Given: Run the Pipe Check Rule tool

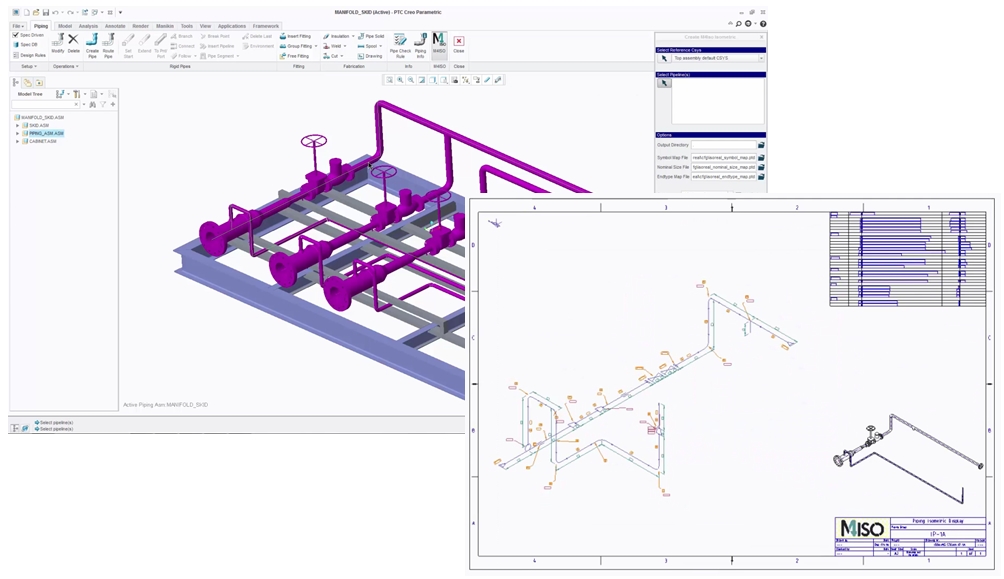Looking at the screenshot, I should [x=399, y=44].
